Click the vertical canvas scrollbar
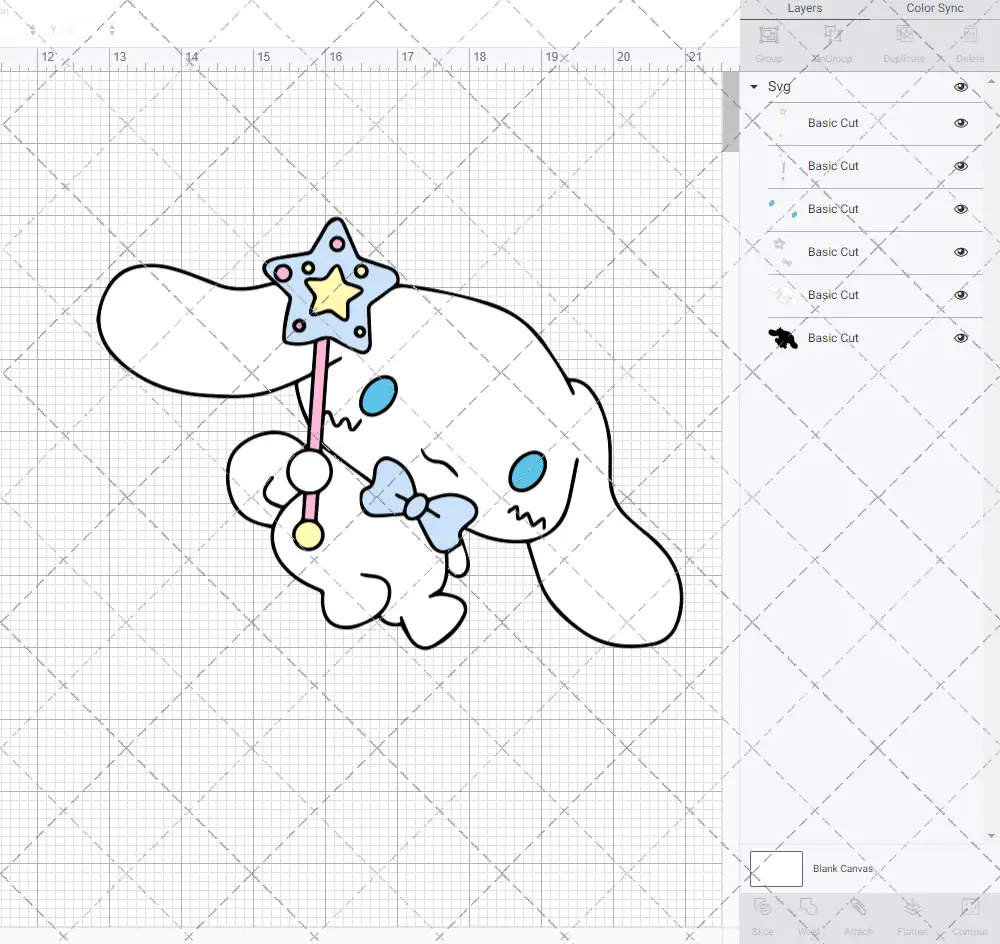The image size is (1000, 944). 731,110
